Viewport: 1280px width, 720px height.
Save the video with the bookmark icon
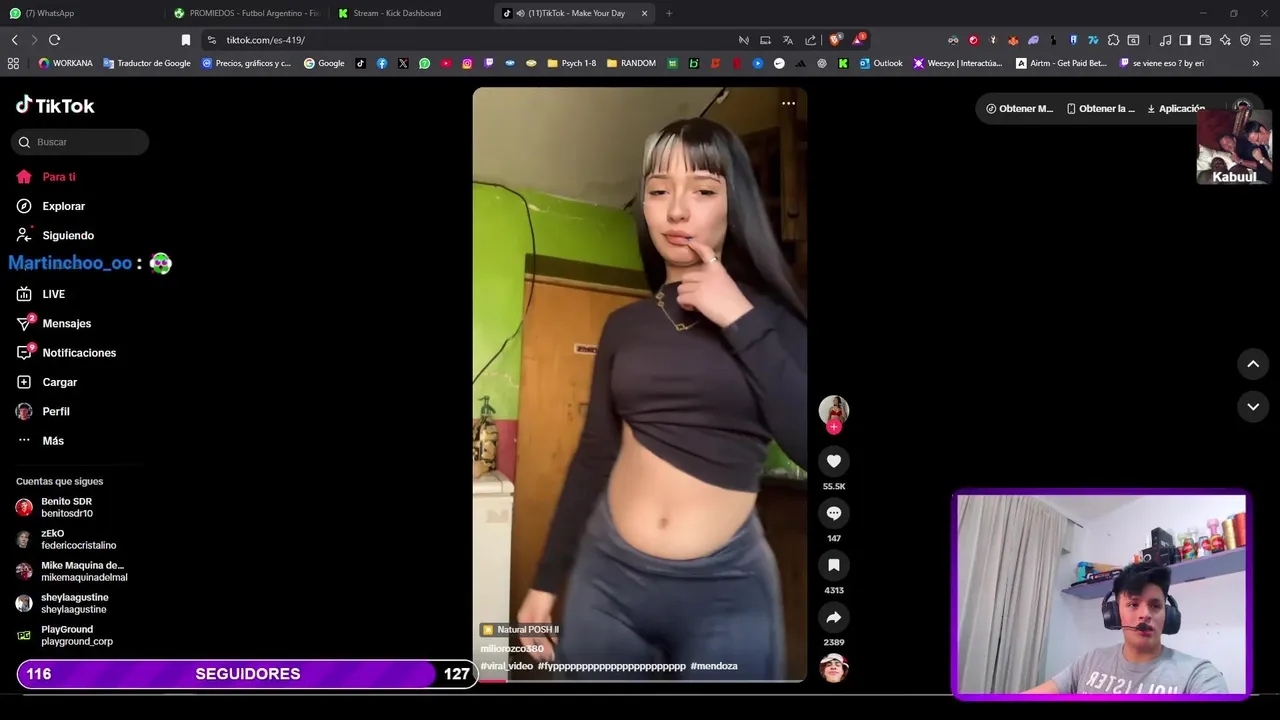tap(833, 565)
